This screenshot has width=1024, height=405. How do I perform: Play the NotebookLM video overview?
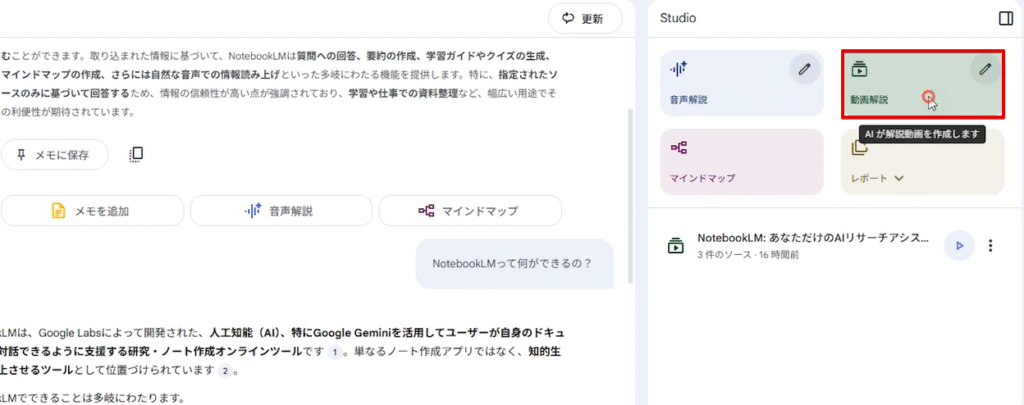point(959,245)
